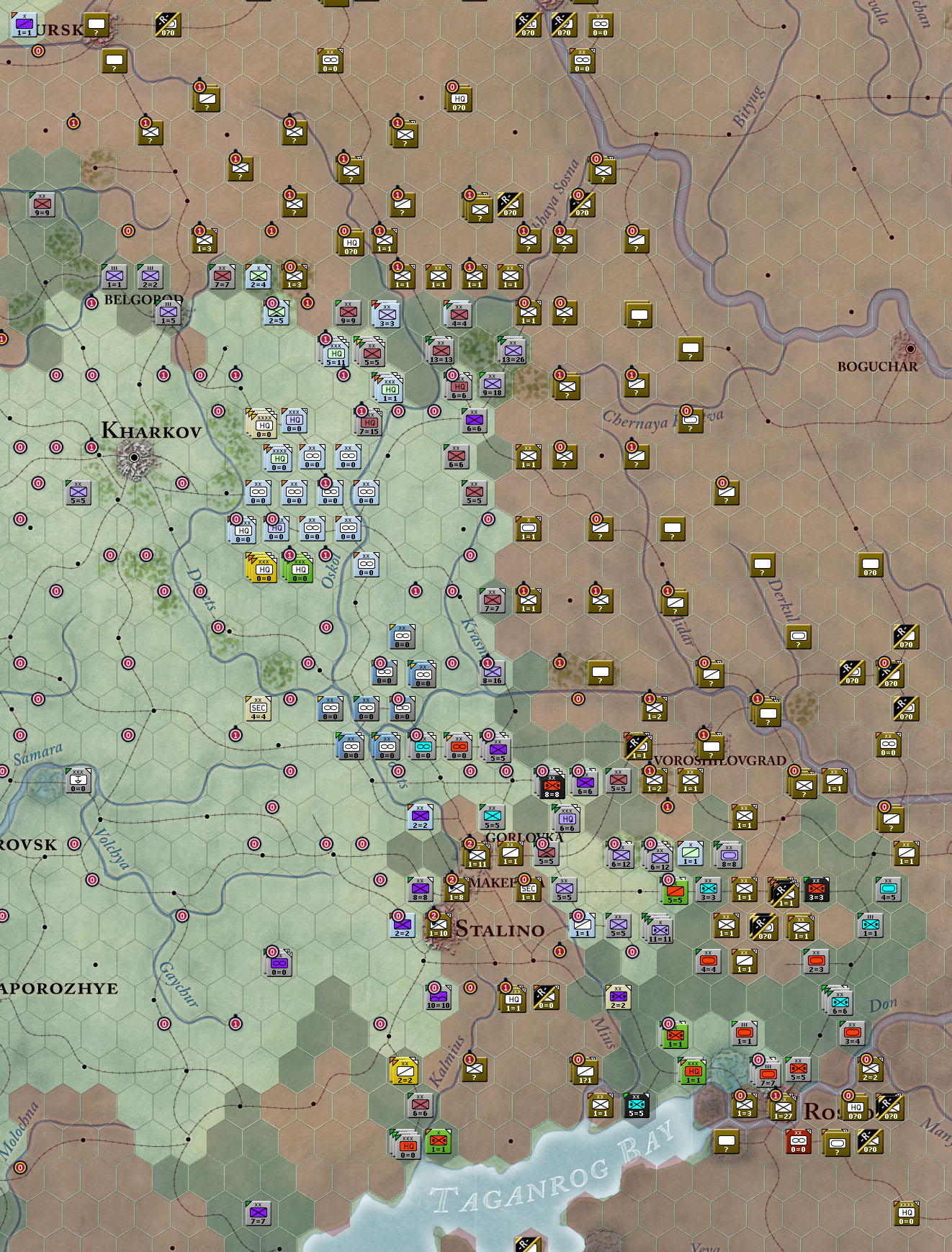The height and width of the screenshot is (1252, 952).
Task: Select the Soviet 1=27 unit at Rostov
Action: tap(783, 1107)
